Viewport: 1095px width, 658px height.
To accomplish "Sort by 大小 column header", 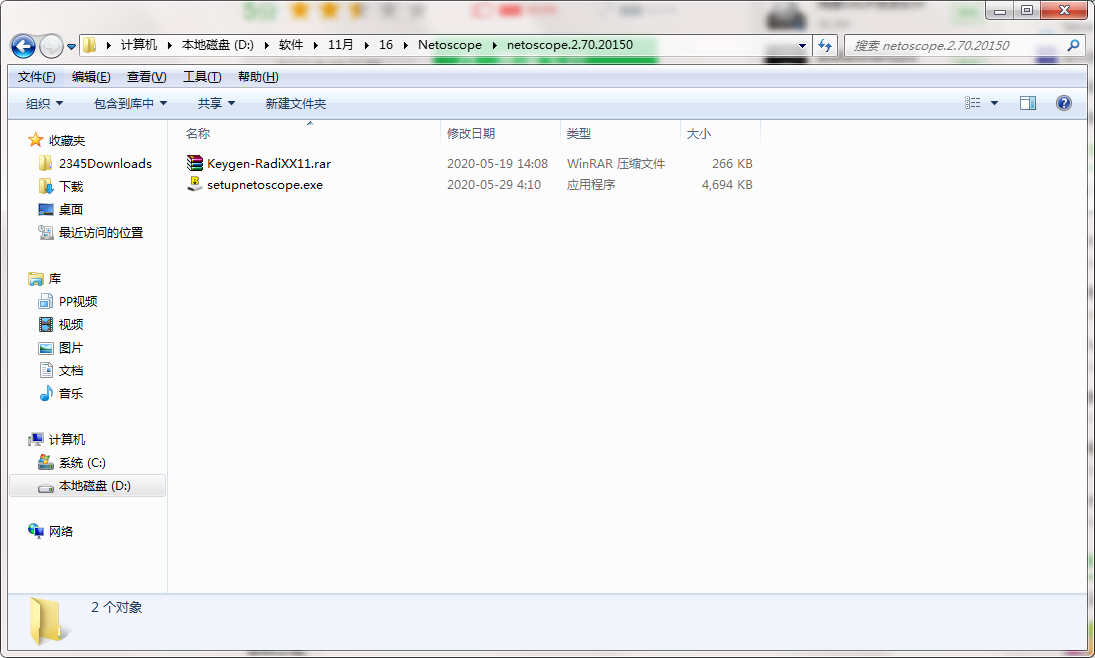I will pyautogui.click(x=698, y=133).
